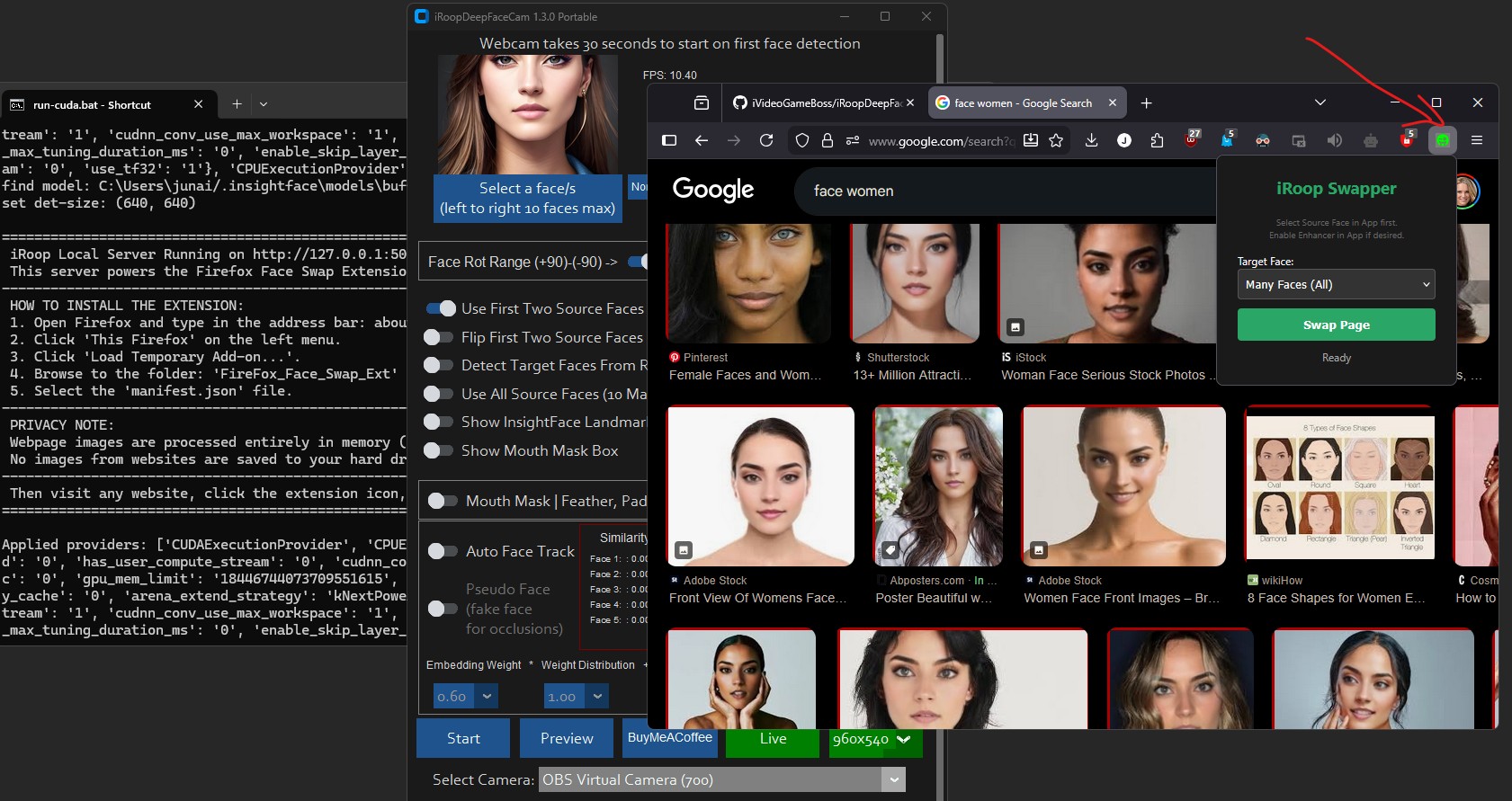Click the iRoop Swapper extension icon in Firefox toolbar
Viewport: 1512px width, 801px height.
[x=1442, y=140]
